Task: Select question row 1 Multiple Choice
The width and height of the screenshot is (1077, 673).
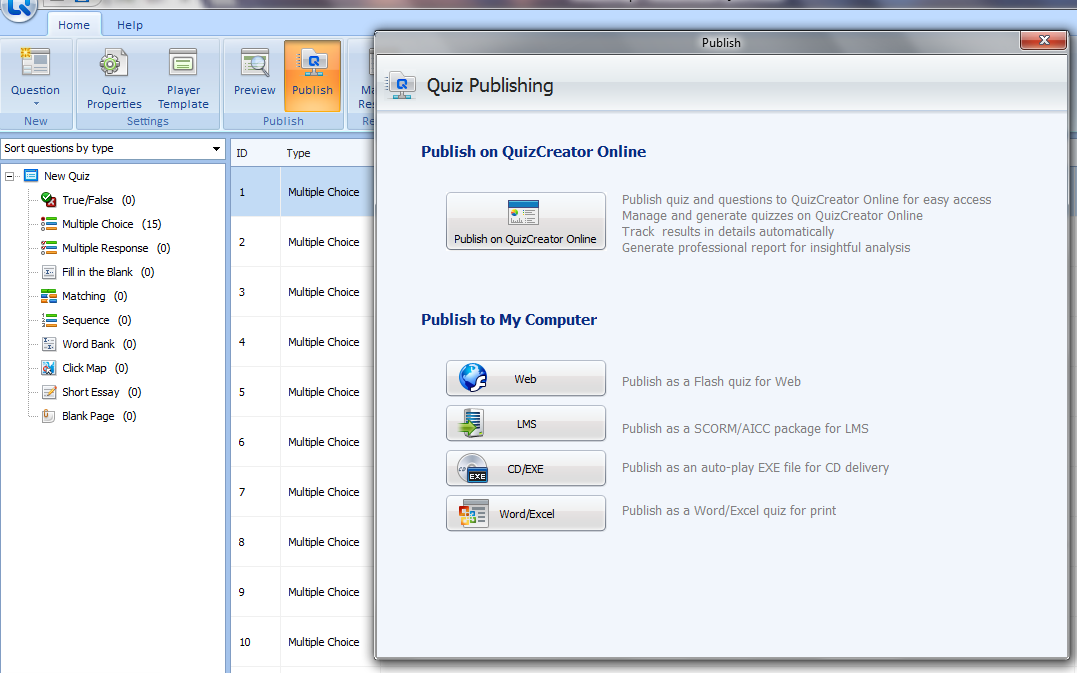Action: coord(302,192)
